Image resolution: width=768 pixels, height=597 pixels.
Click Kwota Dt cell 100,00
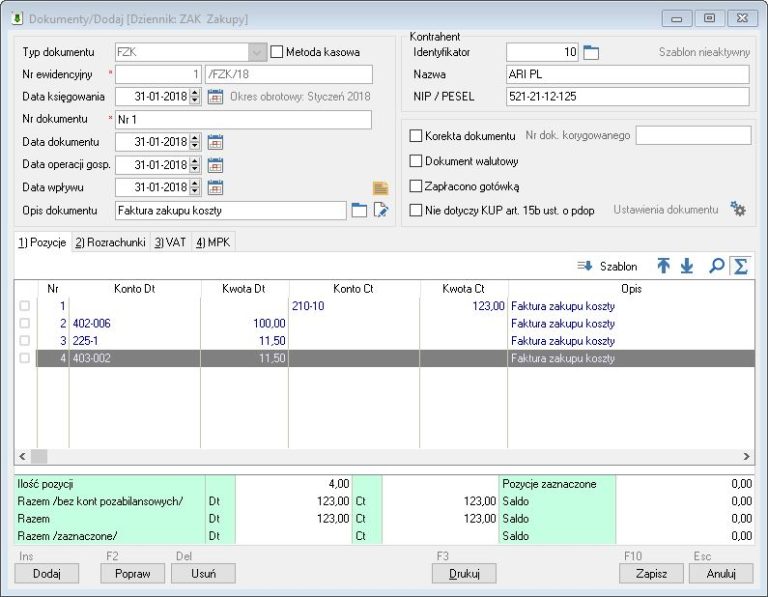[x=244, y=323]
